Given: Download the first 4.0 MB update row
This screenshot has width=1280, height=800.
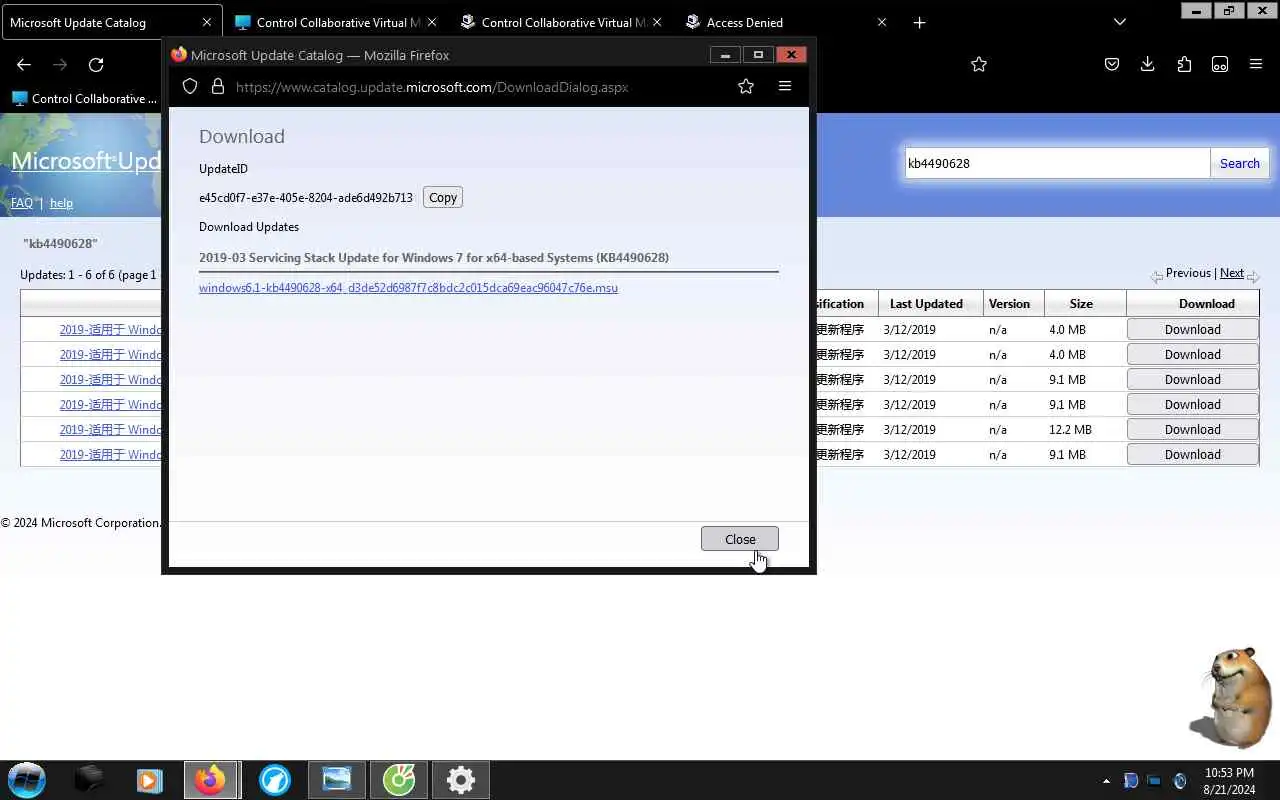Looking at the screenshot, I should click(1192, 329).
